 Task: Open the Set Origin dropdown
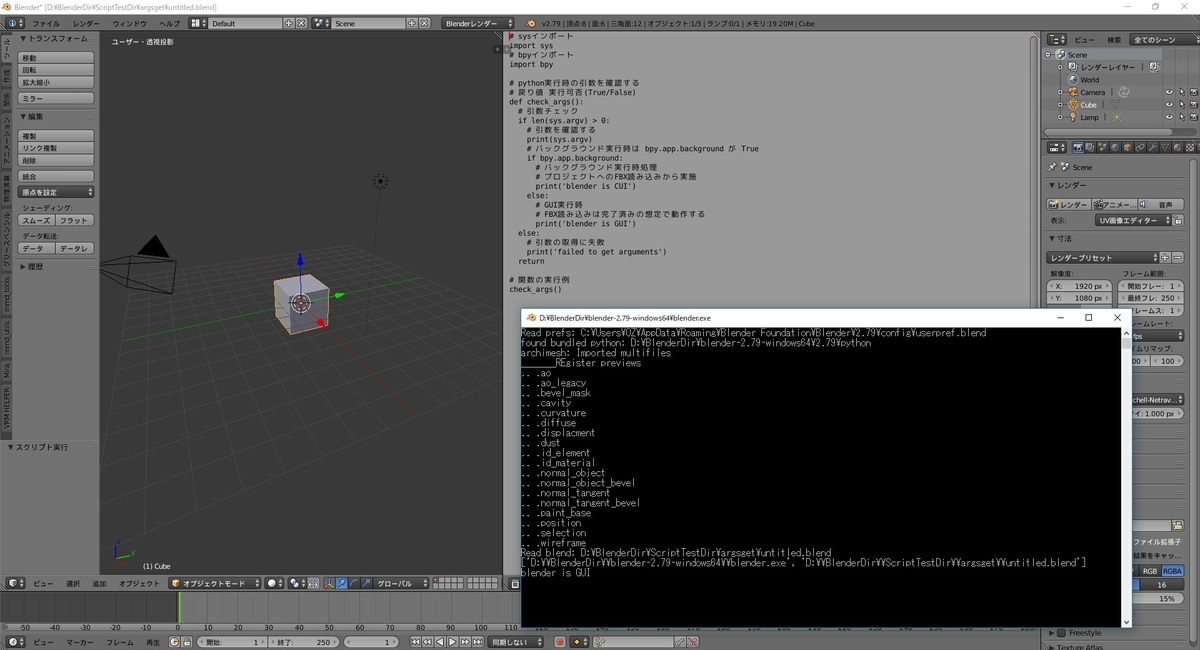pyautogui.click(x=57, y=192)
